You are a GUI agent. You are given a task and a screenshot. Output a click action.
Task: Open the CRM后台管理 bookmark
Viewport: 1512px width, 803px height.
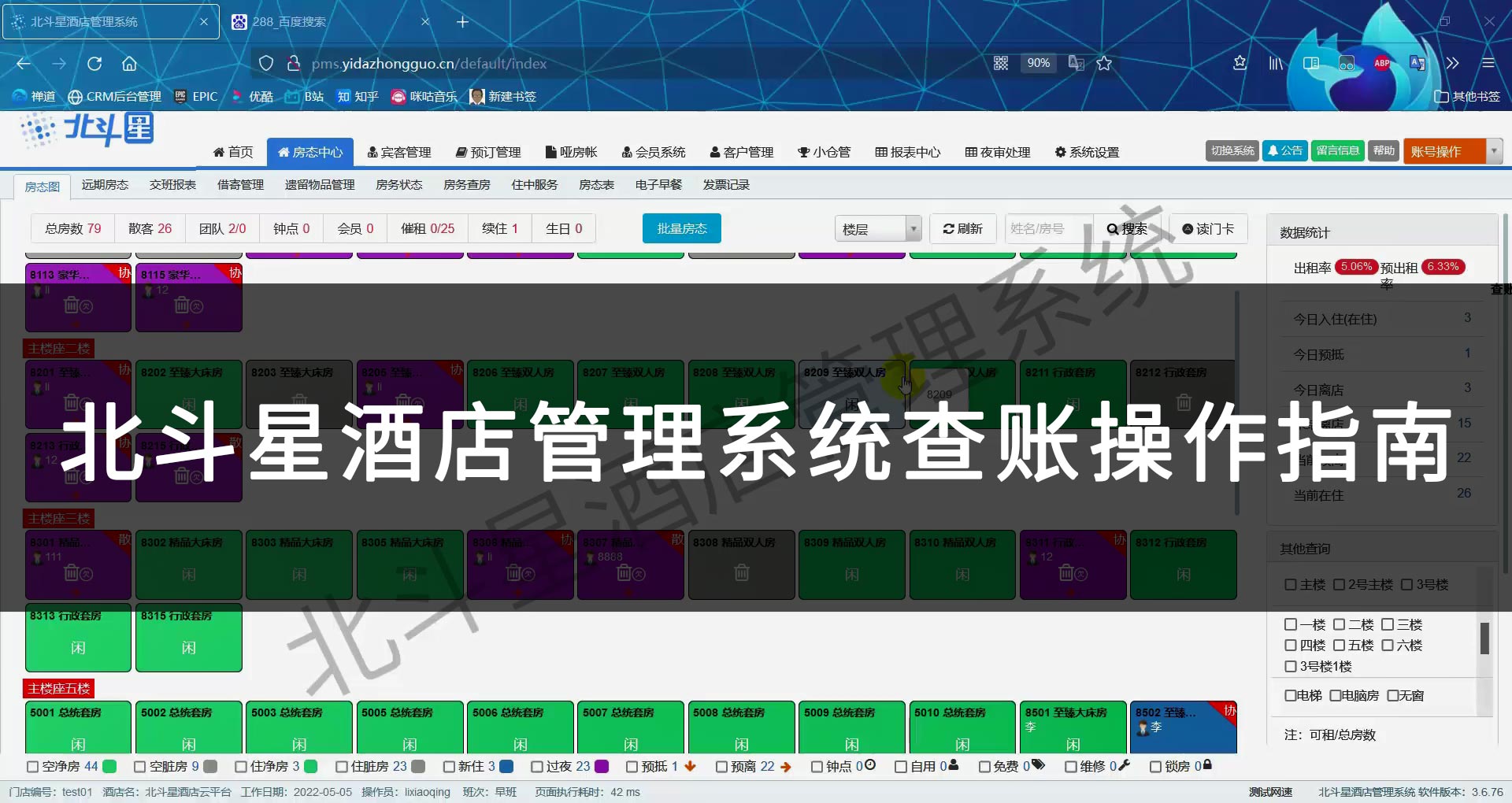pos(115,96)
